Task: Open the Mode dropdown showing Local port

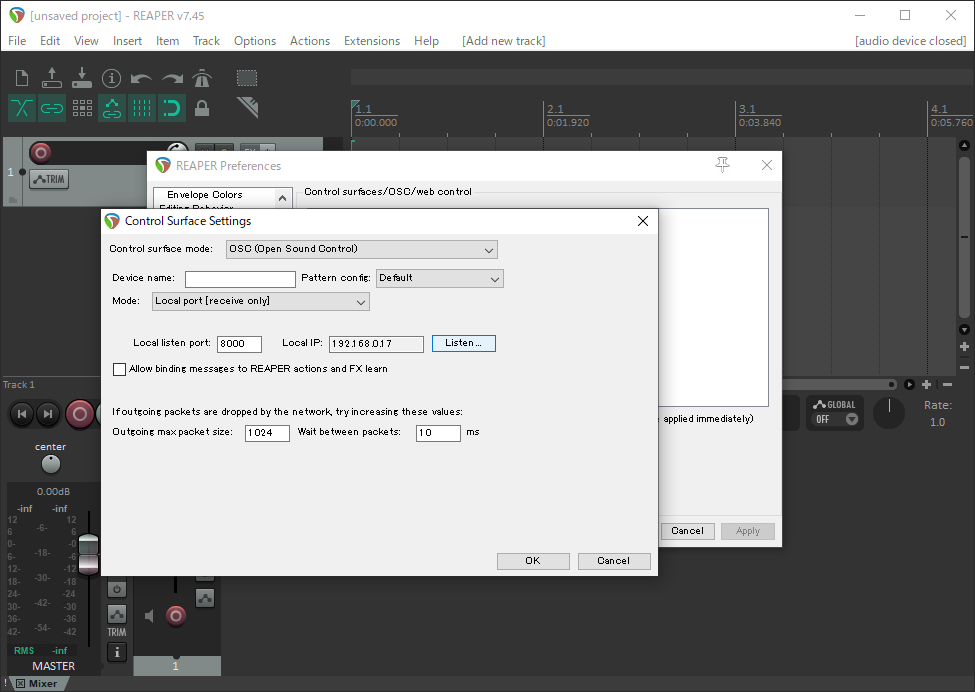Action: 261,302
